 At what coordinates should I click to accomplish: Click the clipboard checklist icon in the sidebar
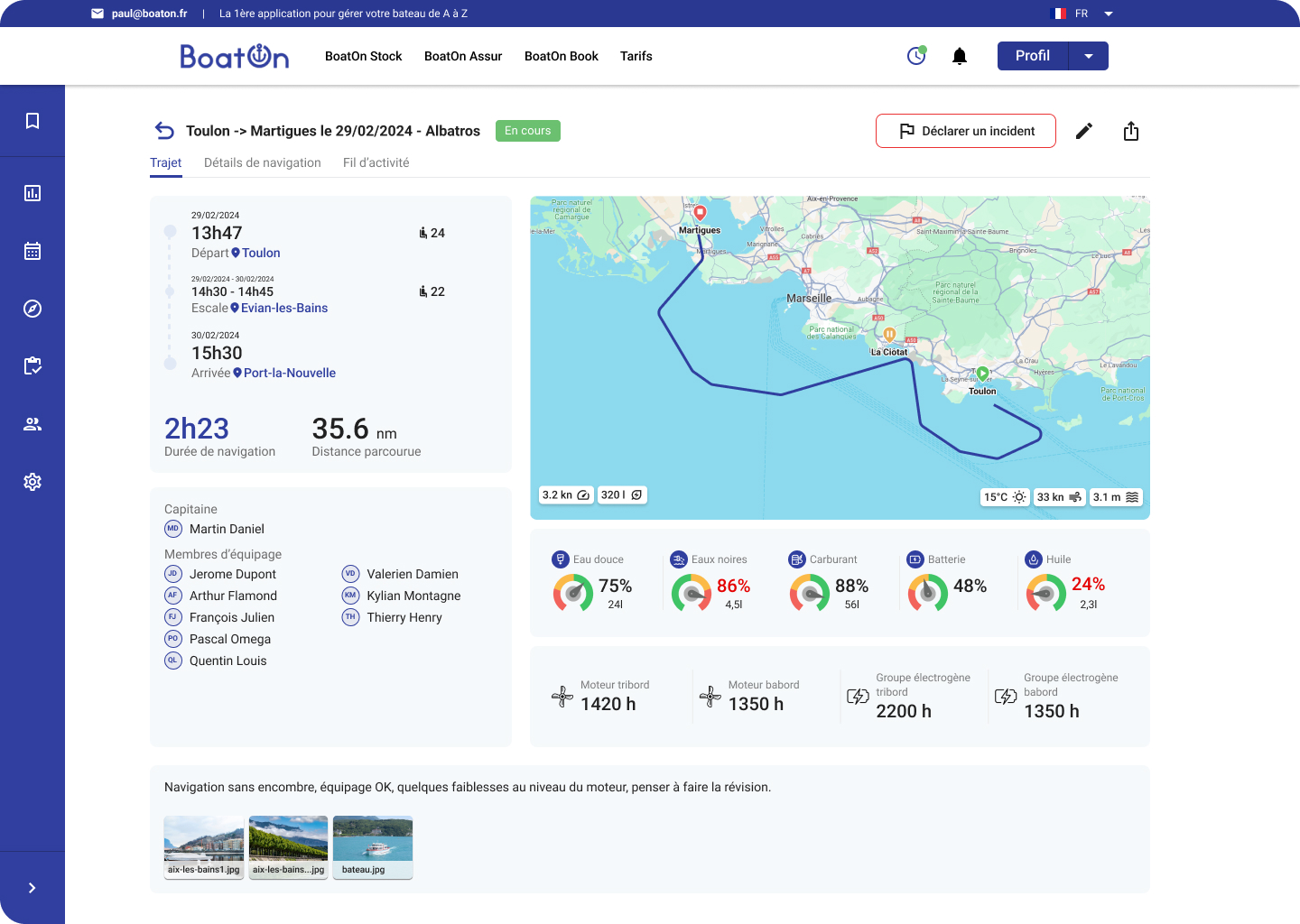(x=32, y=365)
